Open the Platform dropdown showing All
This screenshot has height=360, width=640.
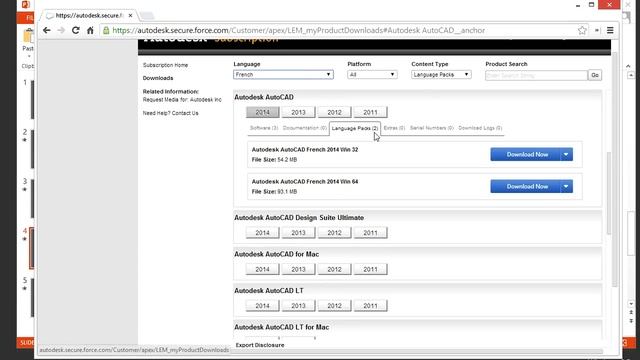[372, 75]
